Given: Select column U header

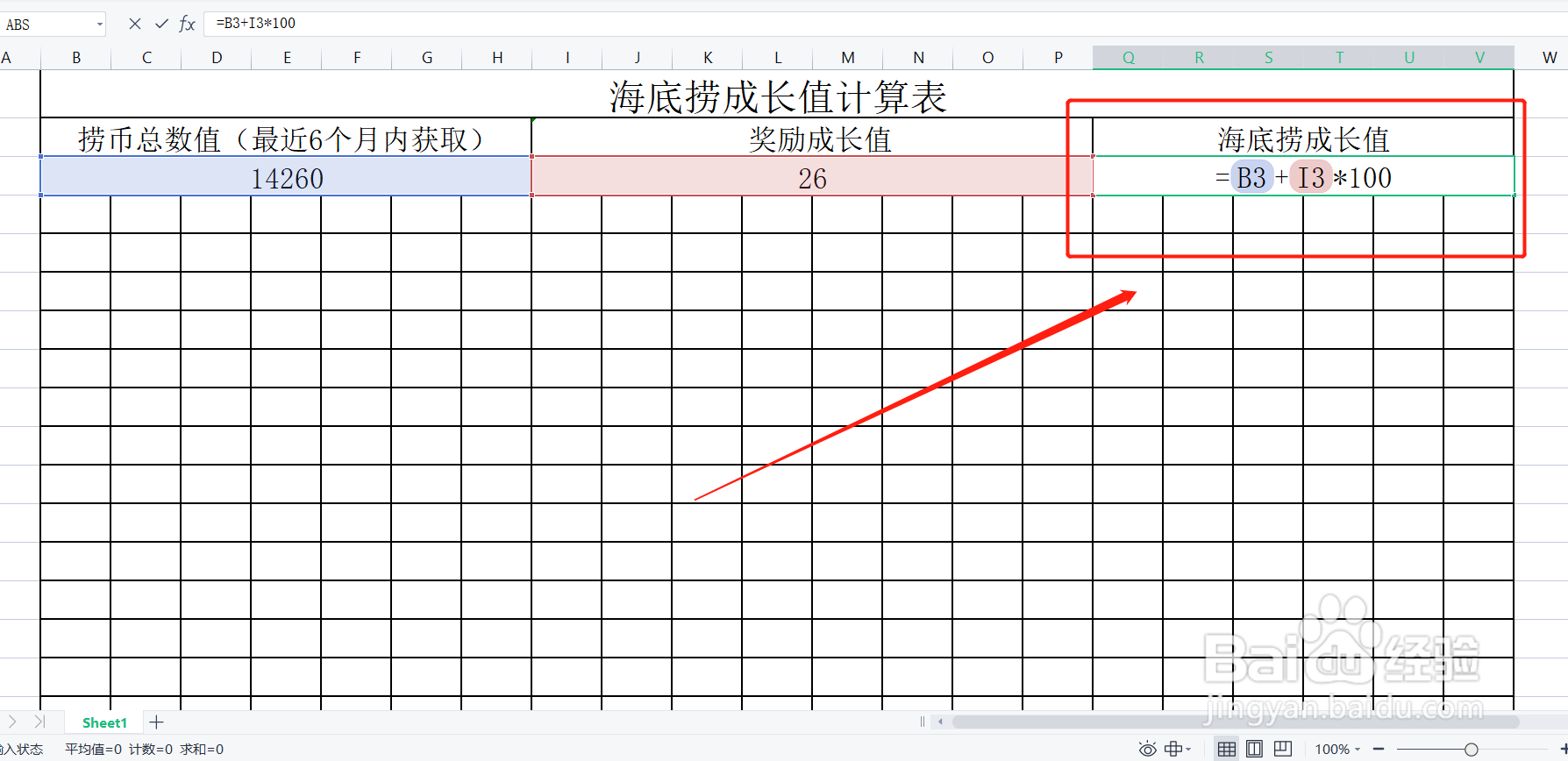Looking at the screenshot, I should pyautogui.click(x=1409, y=58).
